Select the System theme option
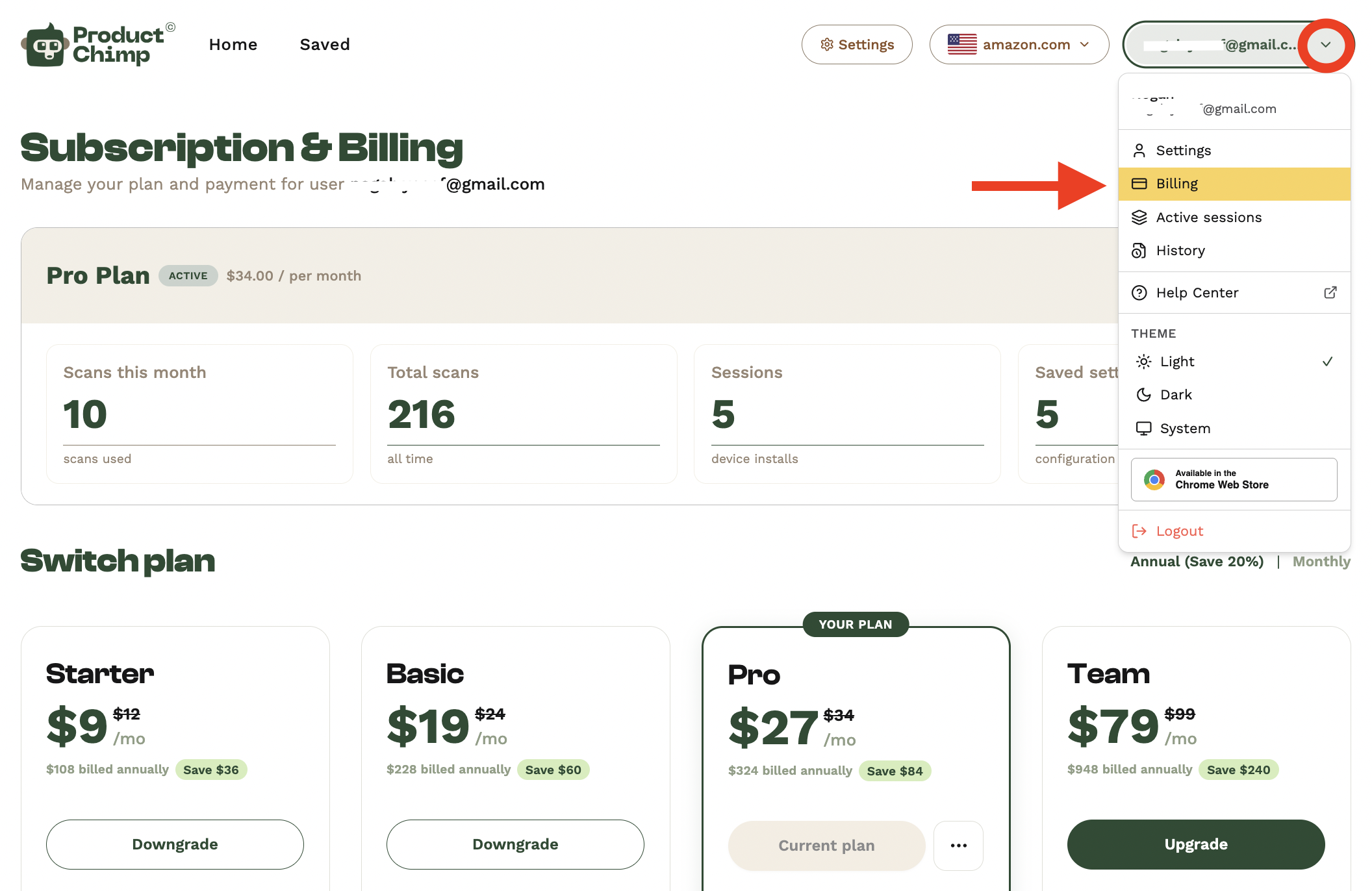The image size is (1372, 891). pyautogui.click(x=1234, y=429)
